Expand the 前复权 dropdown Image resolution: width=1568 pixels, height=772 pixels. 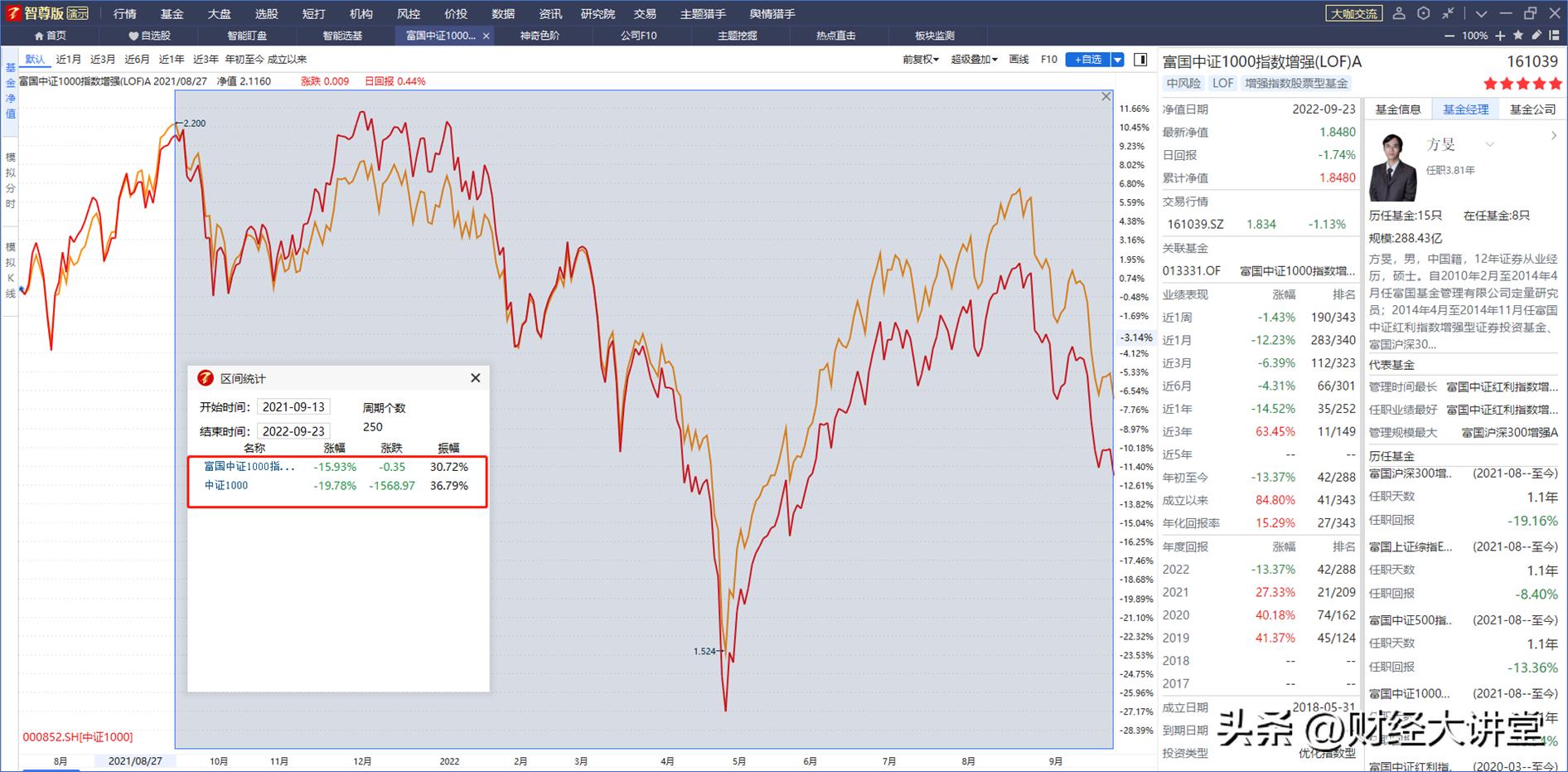point(920,59)
